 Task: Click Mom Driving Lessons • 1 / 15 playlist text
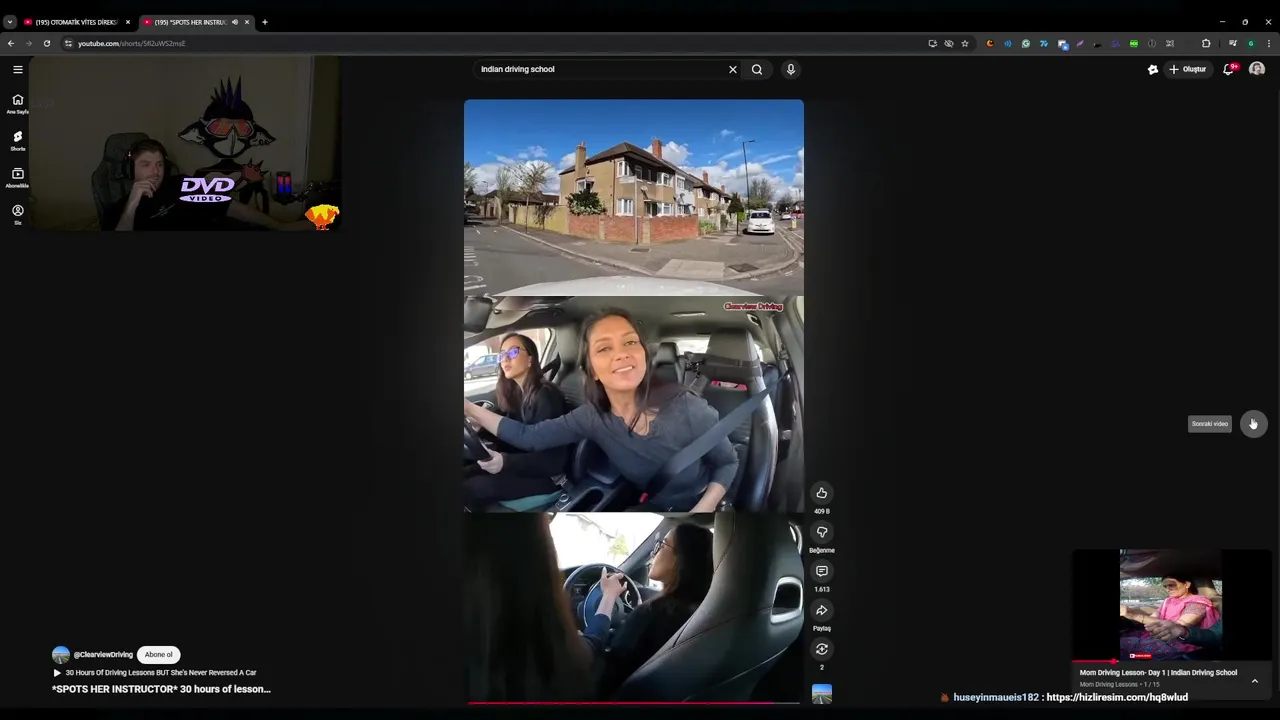click(1120, 685)
